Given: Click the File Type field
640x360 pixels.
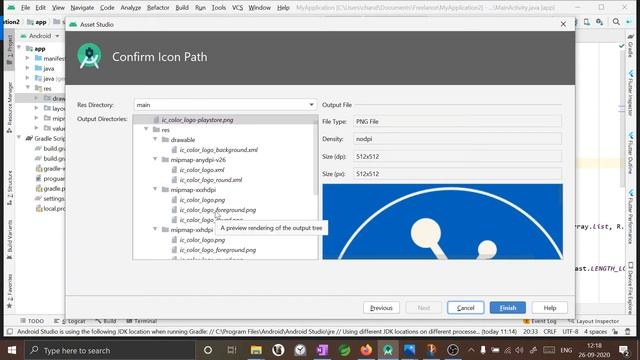Looking at the screenshot, I should [457, 122].
